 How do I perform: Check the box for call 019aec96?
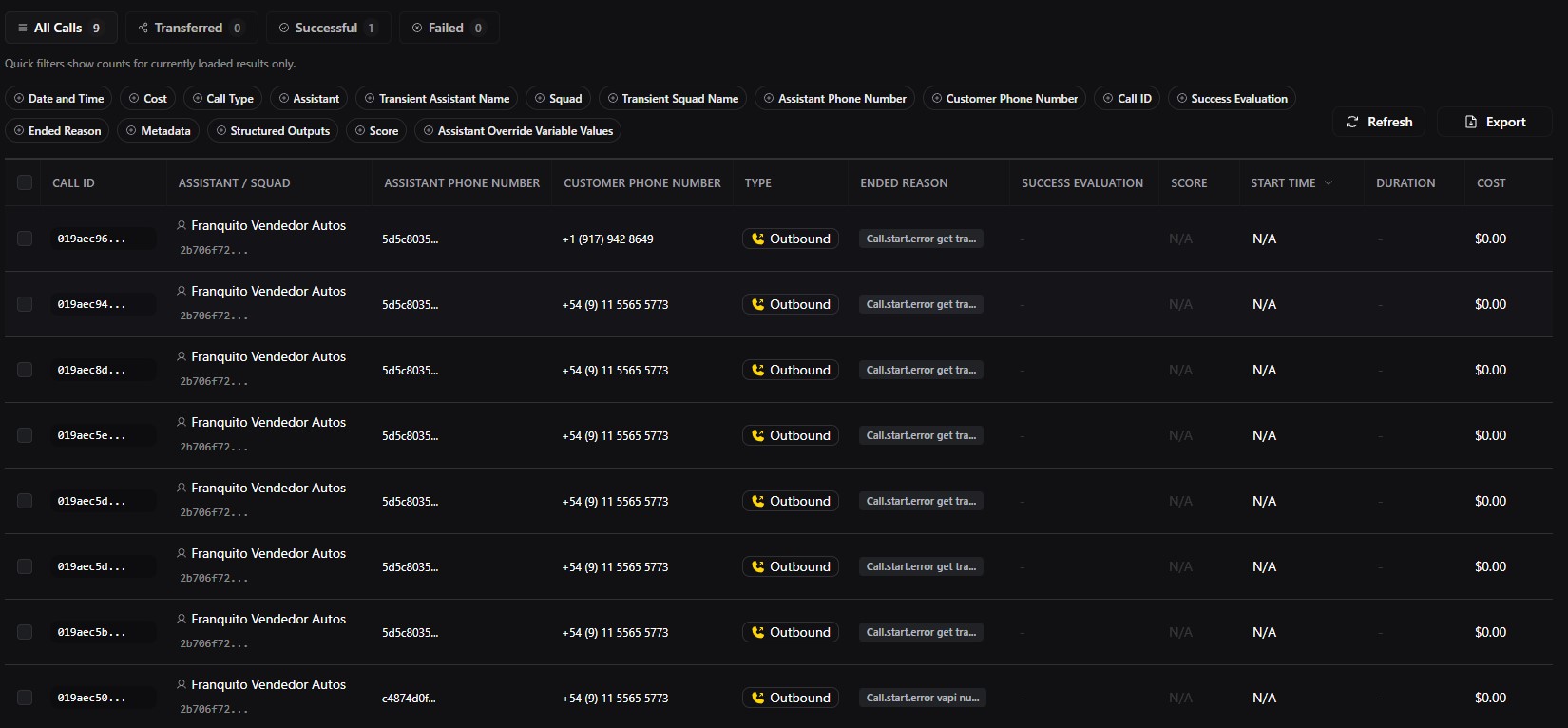25,239
